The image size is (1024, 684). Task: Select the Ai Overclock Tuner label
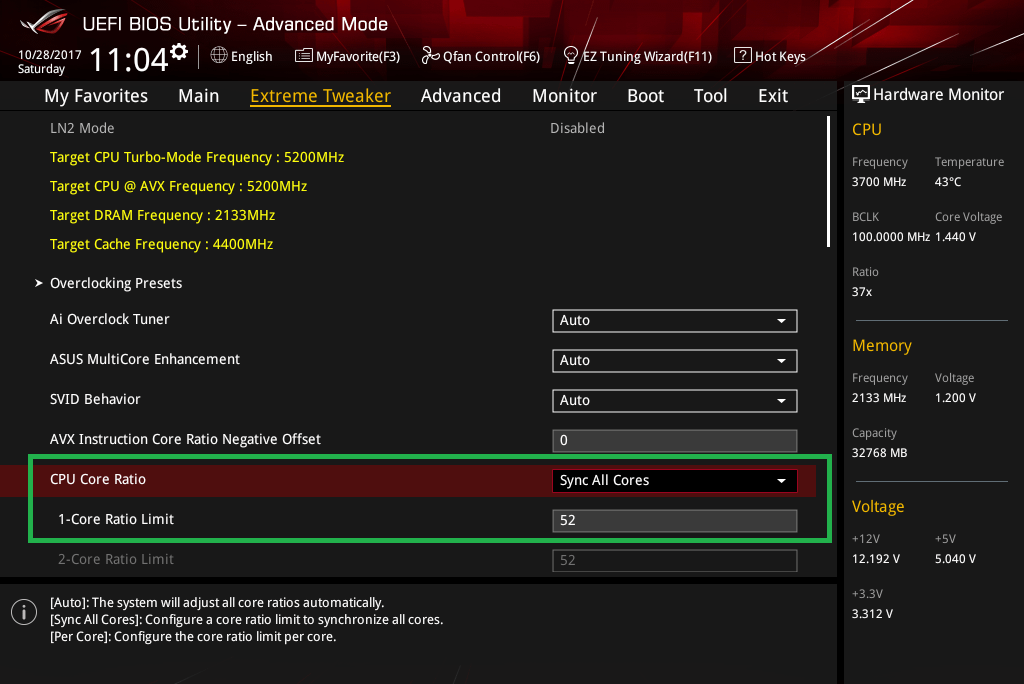[110, 319]
